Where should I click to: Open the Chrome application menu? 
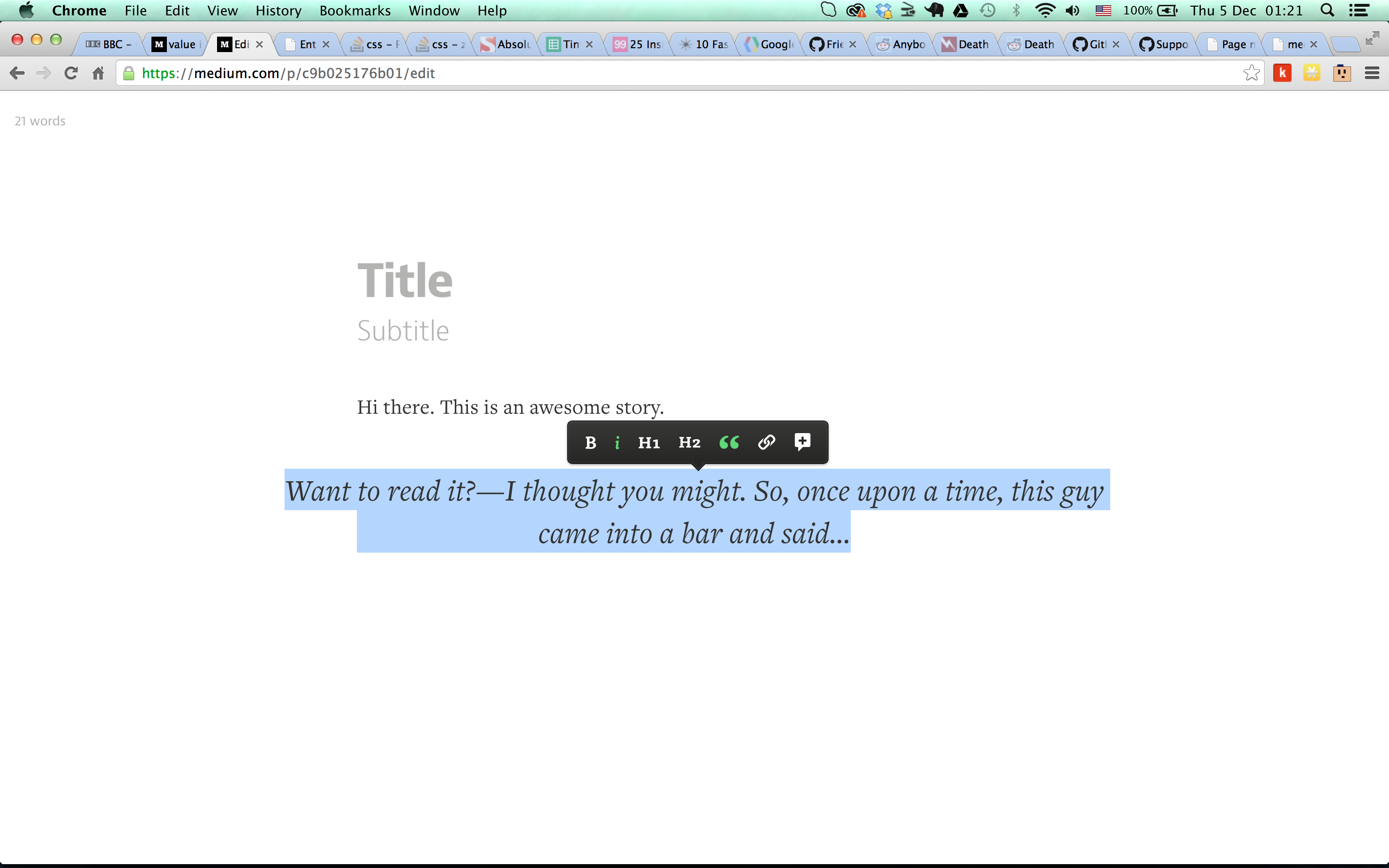(x=79, y=10)
